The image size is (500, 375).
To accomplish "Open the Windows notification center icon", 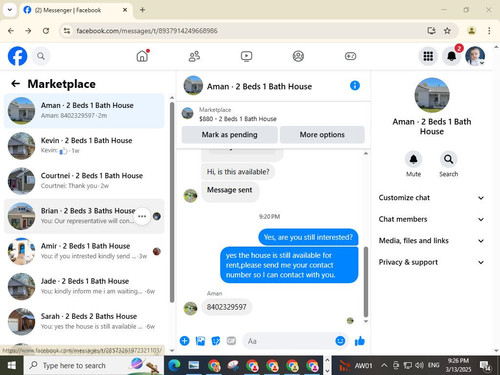I will 485,366.
